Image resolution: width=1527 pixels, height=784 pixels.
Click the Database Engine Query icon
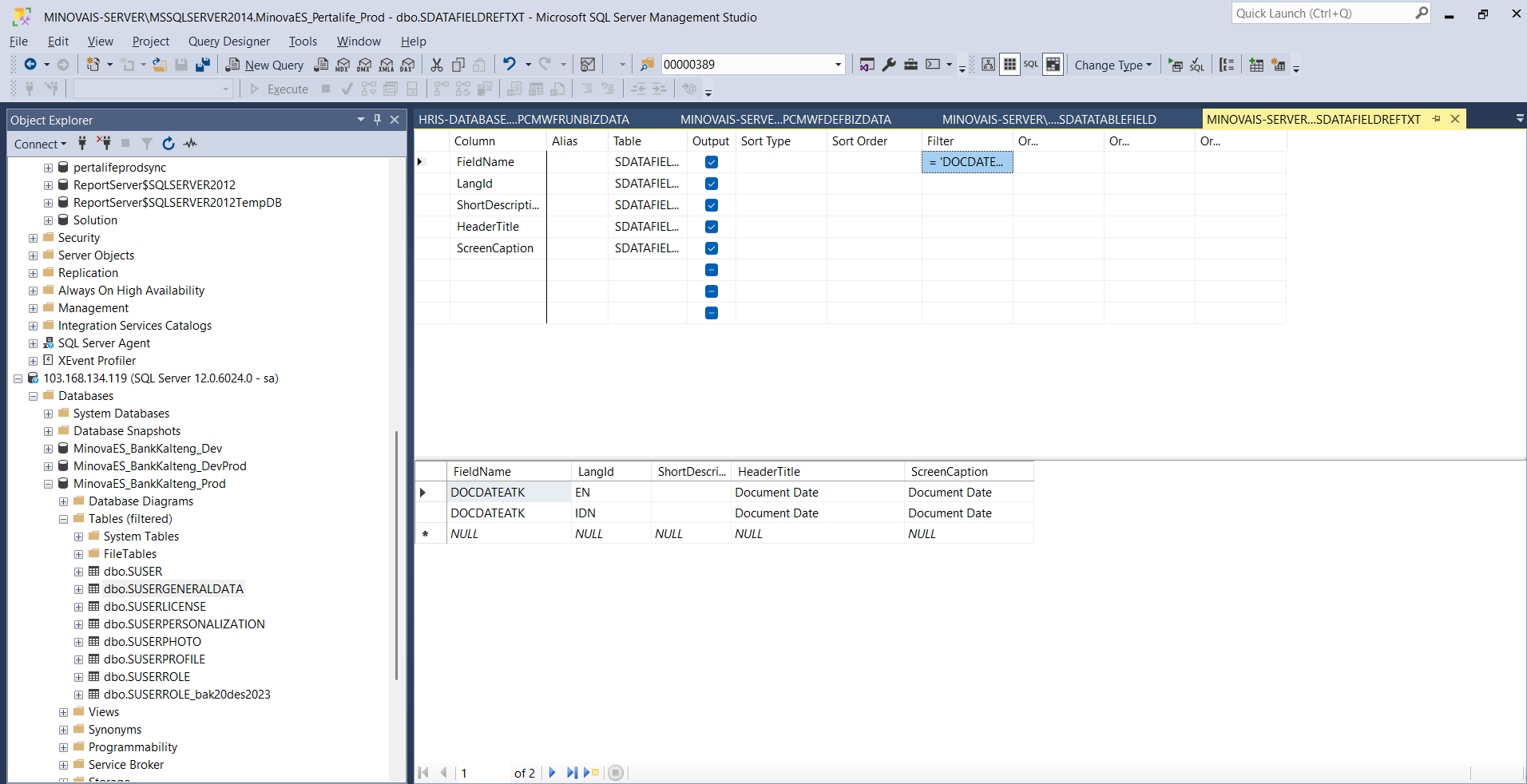pyautogui.click(x=321, y=65)
